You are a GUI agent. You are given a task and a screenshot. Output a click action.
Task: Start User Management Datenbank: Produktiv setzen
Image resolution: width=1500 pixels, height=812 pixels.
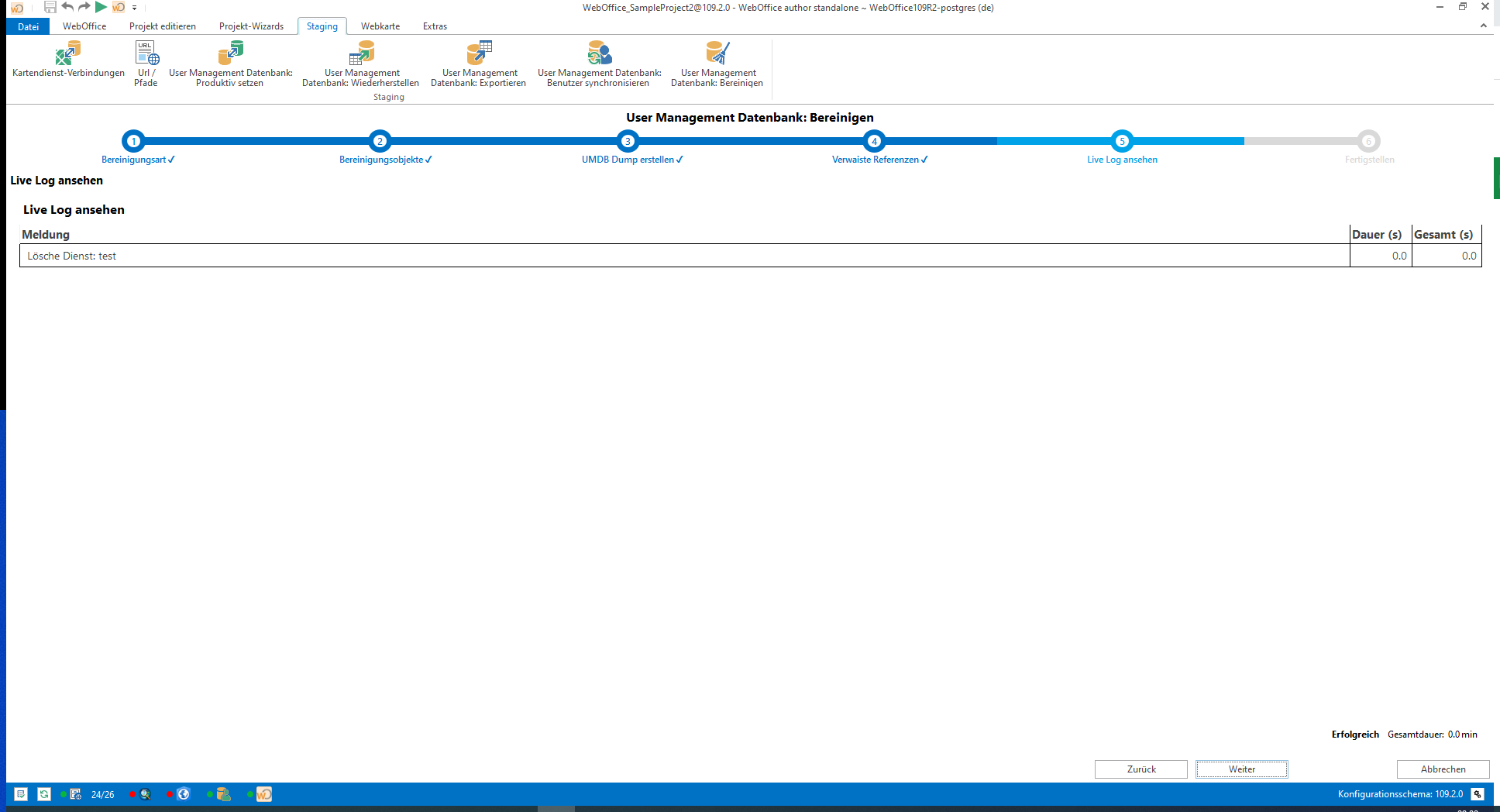click(x=230, y=62)
